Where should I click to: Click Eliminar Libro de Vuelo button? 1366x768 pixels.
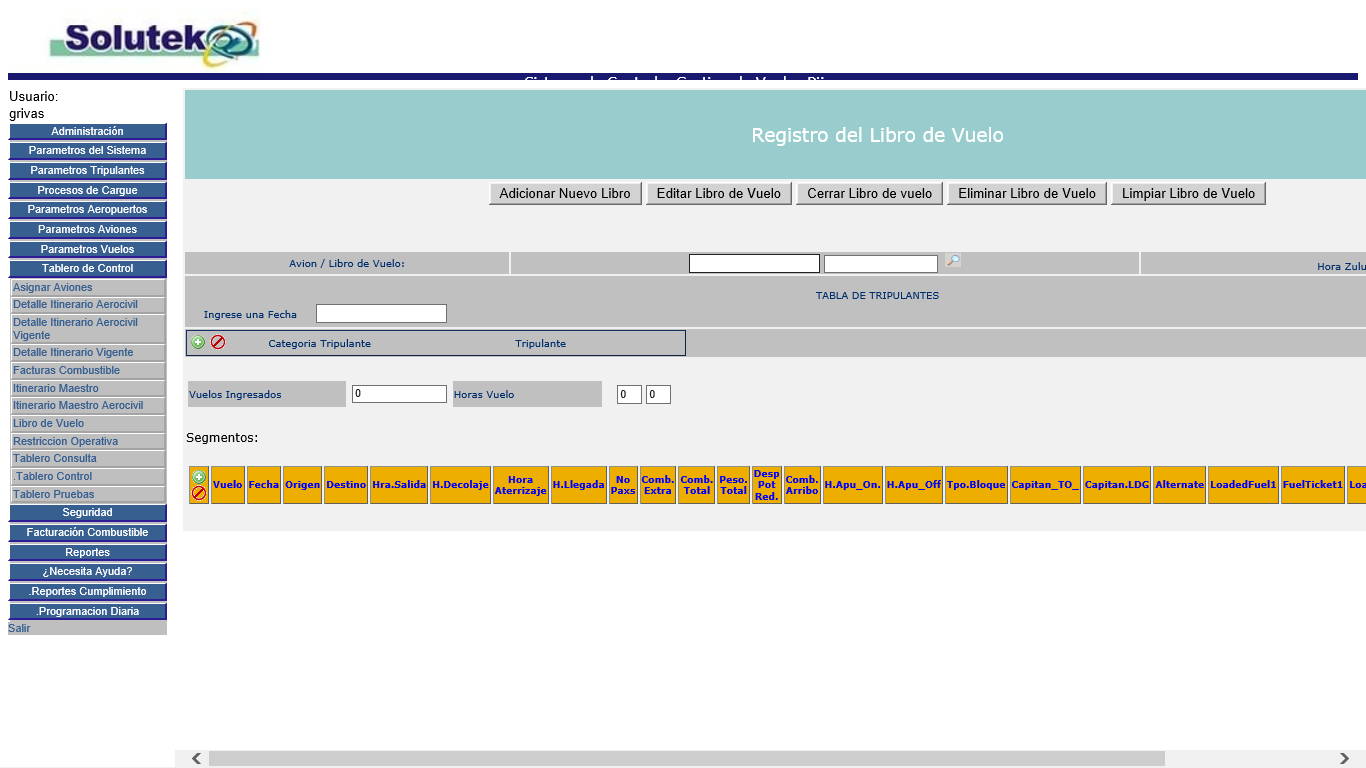click(1026, 194)
